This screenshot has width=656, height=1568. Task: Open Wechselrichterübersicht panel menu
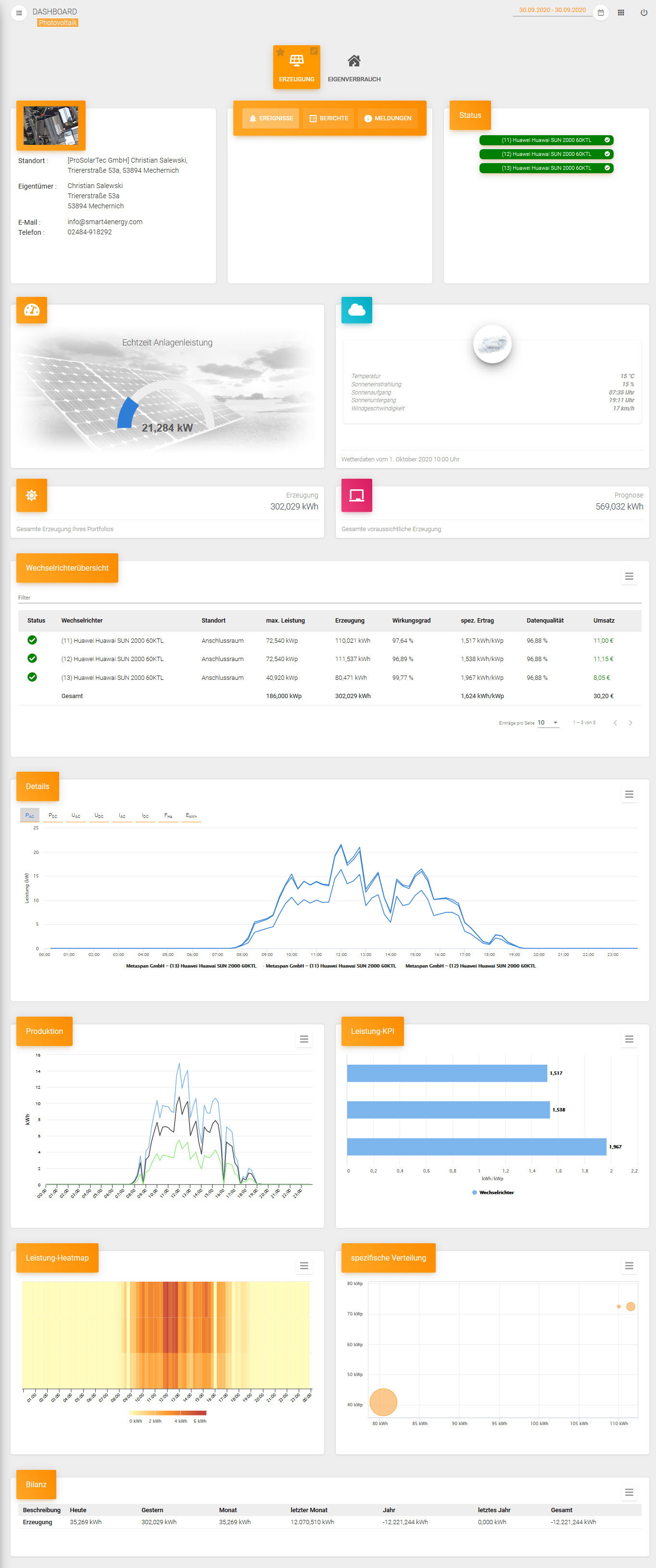click(629, 576)
